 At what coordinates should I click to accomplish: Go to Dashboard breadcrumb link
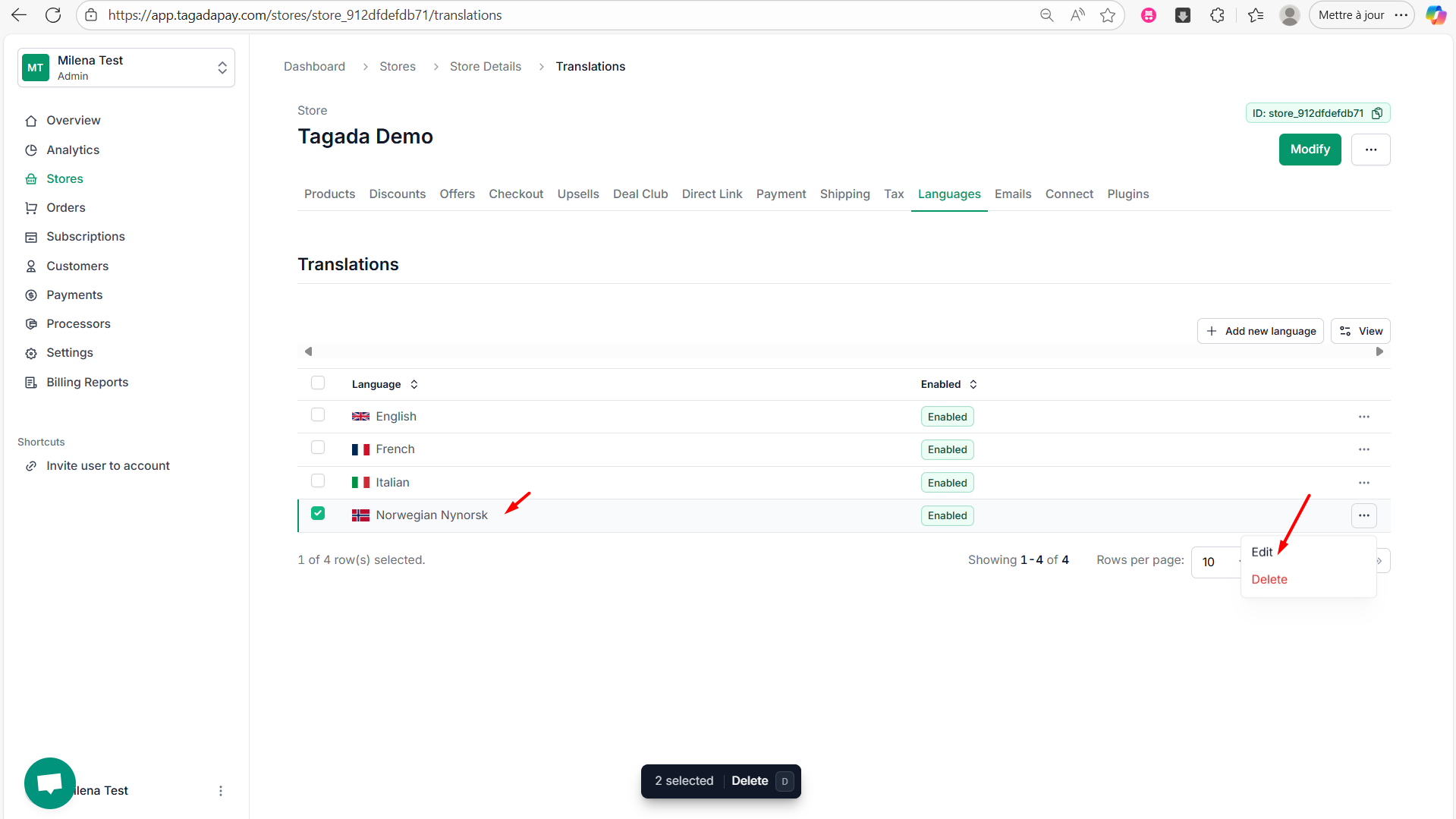pyautogui.click(x=314, y=67)
